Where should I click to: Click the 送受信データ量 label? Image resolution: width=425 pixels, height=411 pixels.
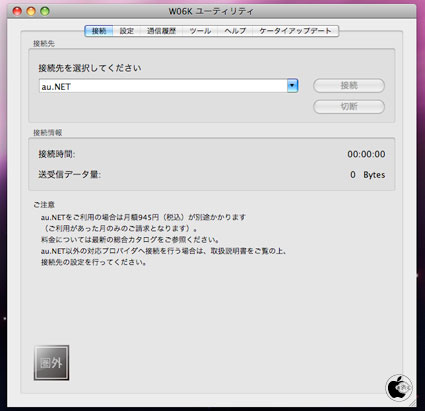tap(69, 174)
